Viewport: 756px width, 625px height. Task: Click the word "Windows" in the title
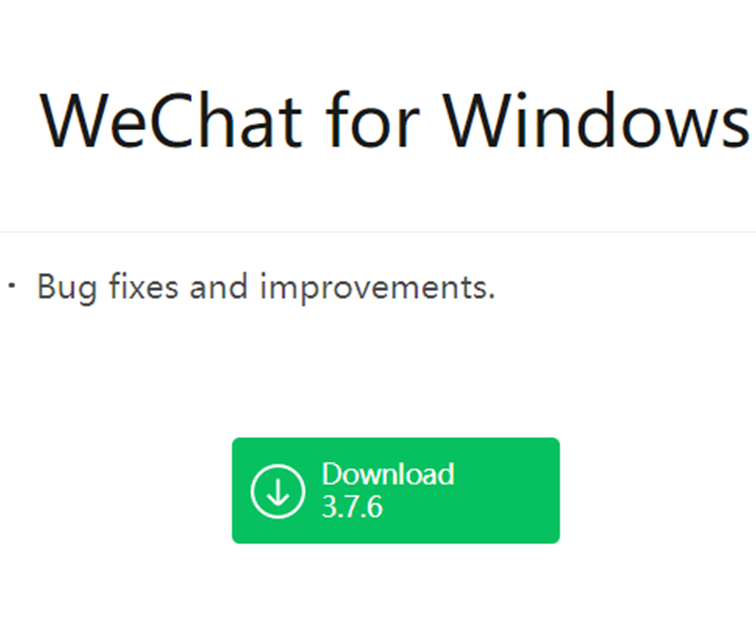coord(596,120)
